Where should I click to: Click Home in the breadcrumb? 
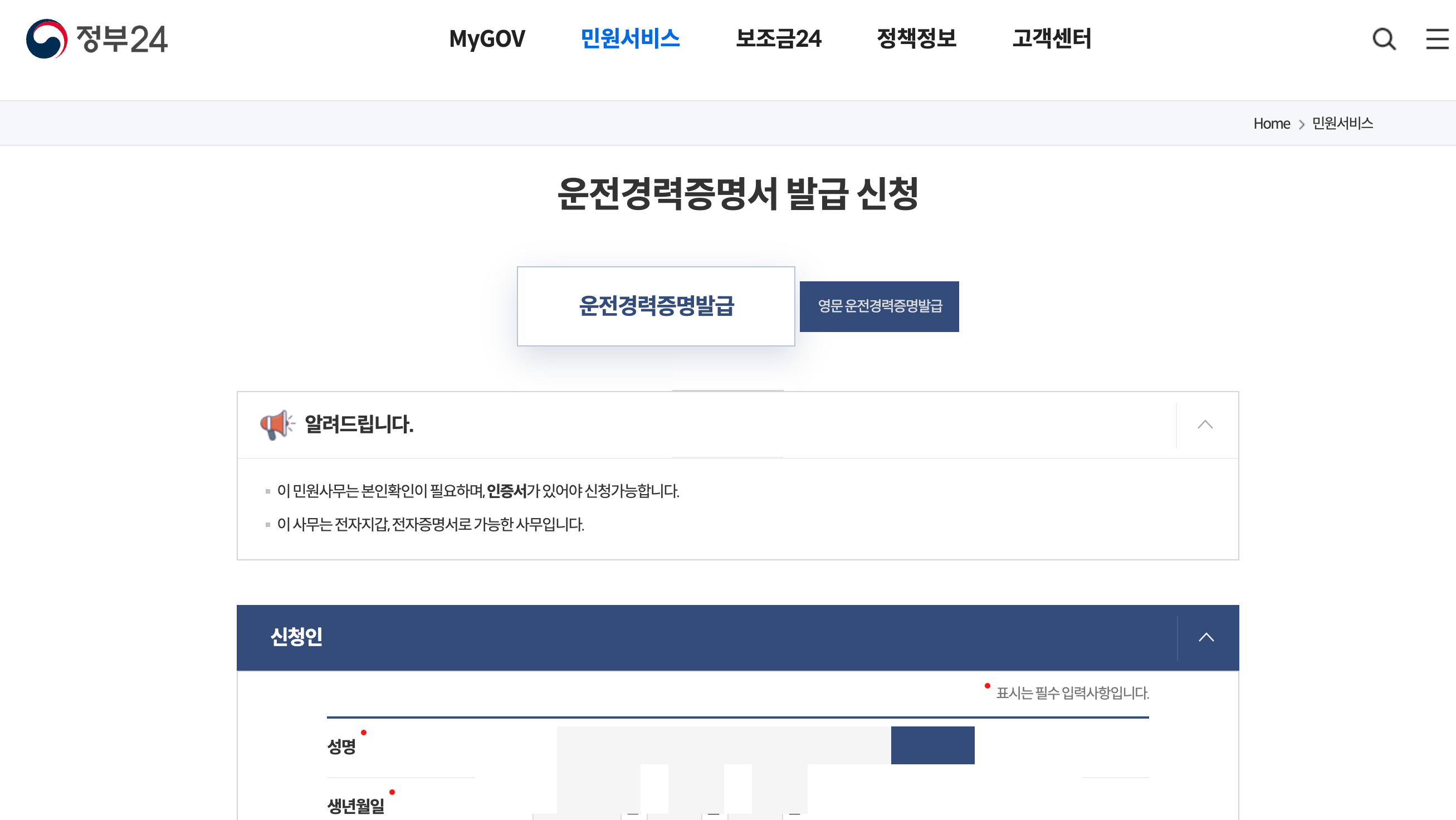point(1271,123)
